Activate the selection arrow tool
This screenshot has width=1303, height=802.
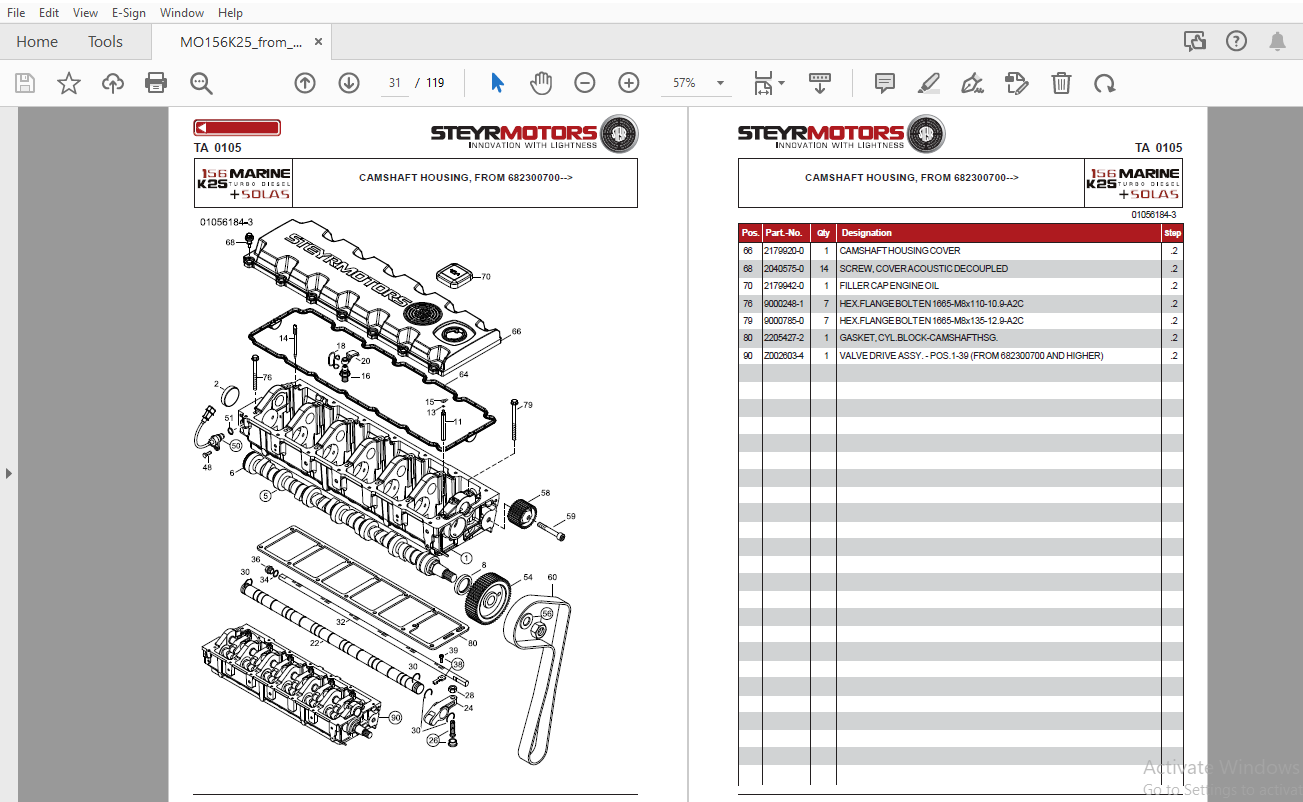tap(497, 83)
